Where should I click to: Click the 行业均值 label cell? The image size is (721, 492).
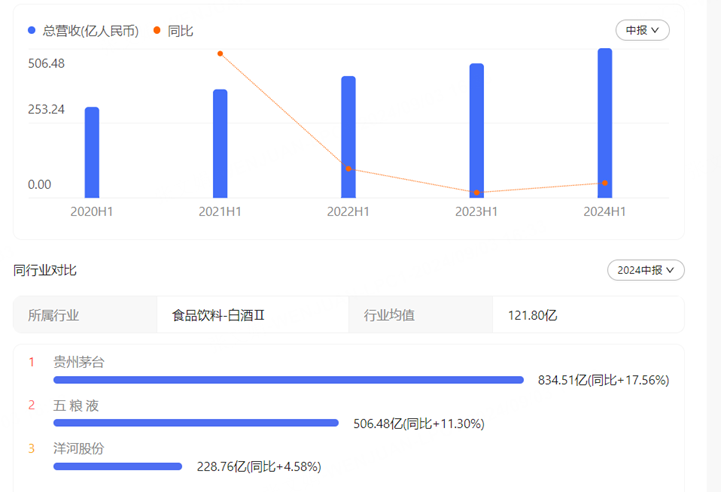coord(420,315)
